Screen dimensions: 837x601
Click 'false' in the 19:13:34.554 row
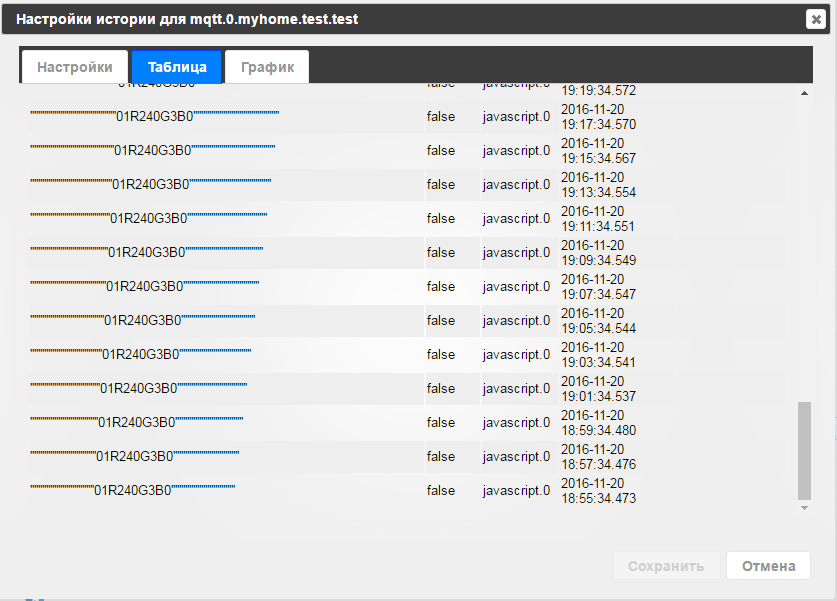click(441, 184)
